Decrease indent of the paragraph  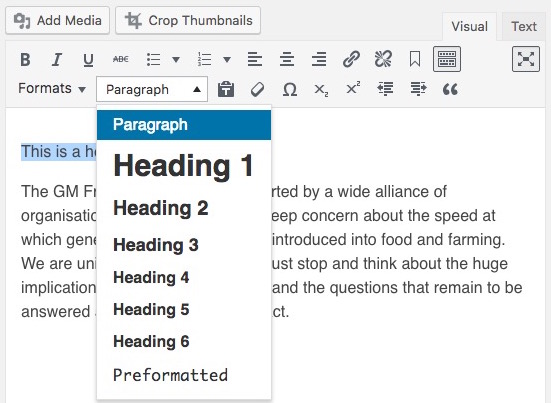pos(385,89)
